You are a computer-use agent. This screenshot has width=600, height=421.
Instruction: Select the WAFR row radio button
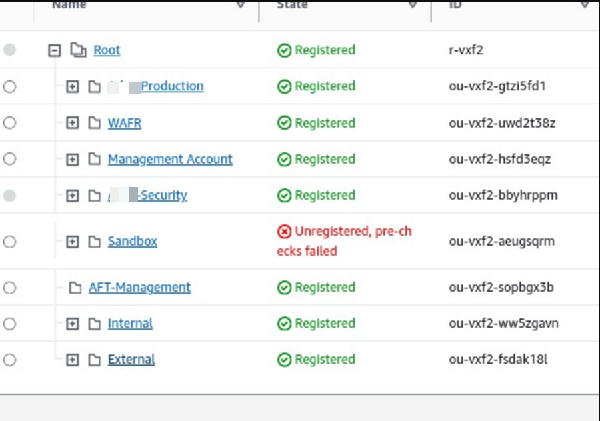pos(10,123)
